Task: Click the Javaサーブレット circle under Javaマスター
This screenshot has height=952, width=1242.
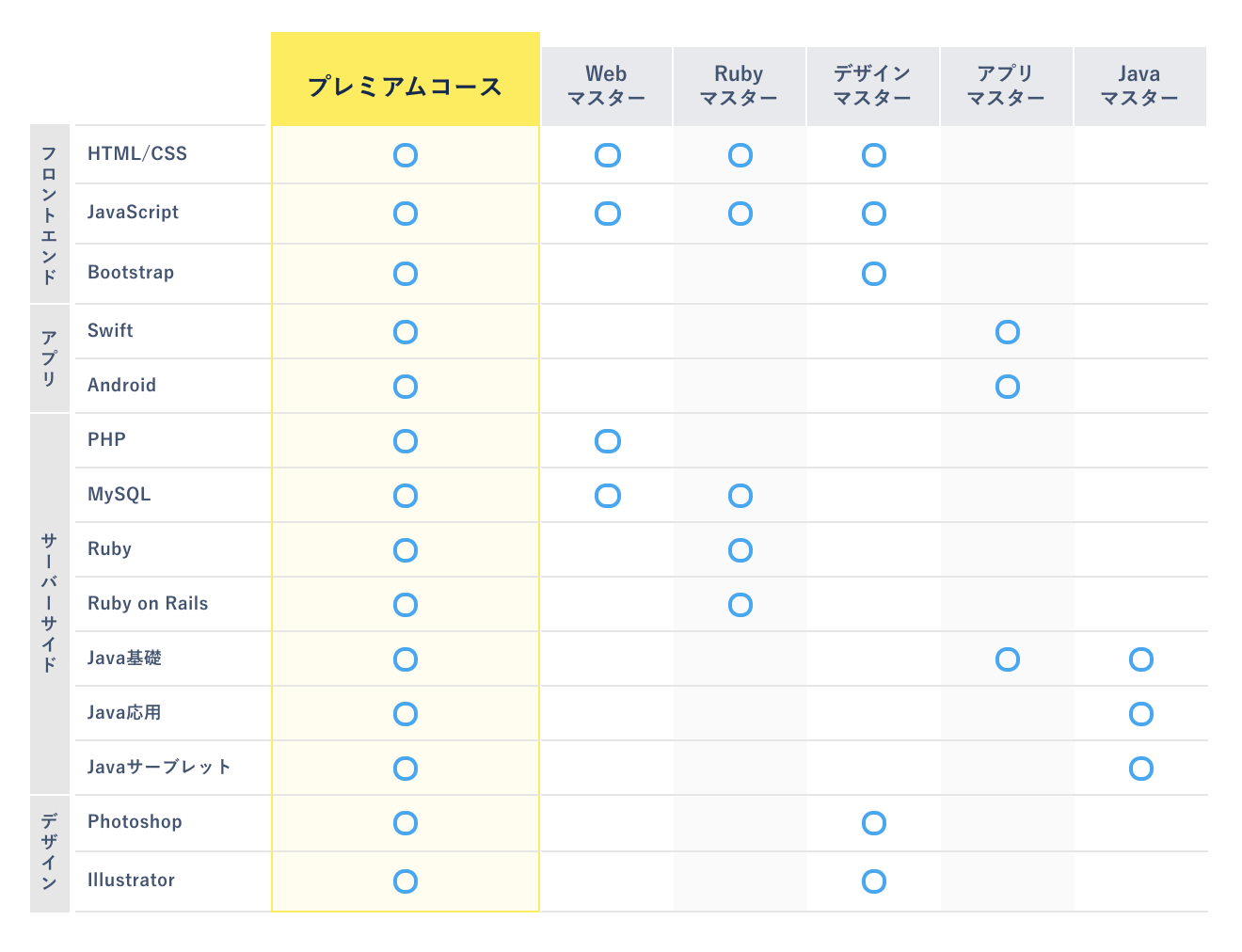Action: [1141, 769]
